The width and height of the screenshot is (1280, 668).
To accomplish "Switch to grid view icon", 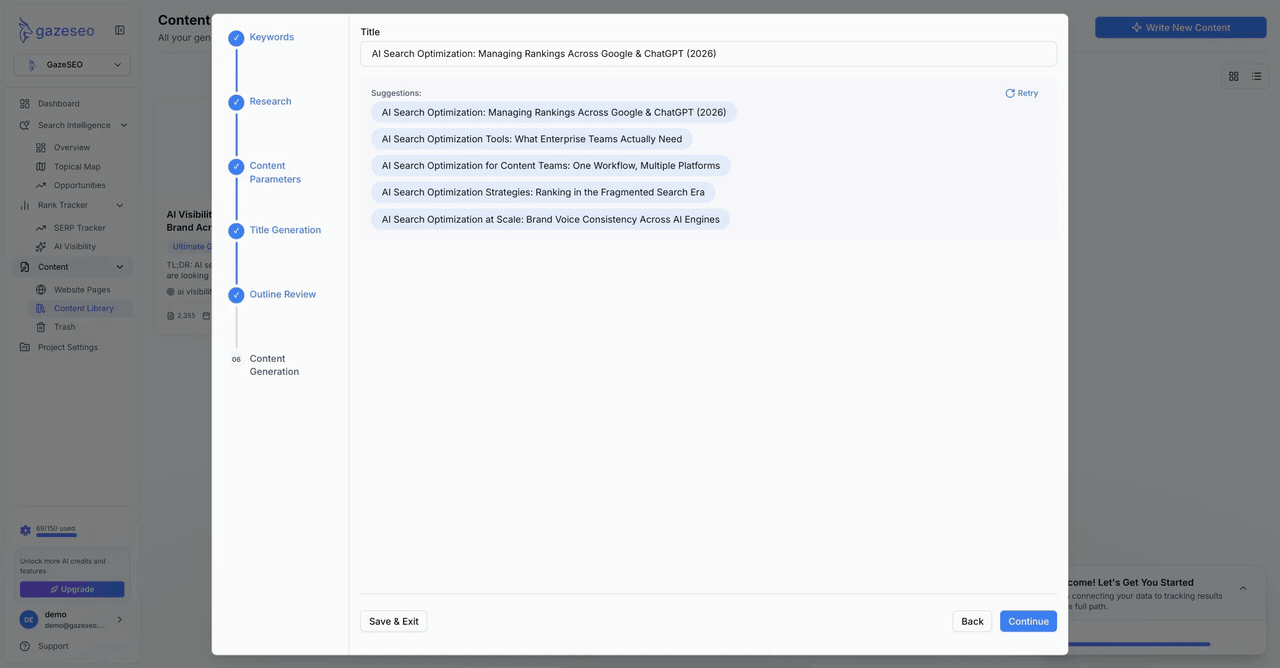I will click(1234, 76).
